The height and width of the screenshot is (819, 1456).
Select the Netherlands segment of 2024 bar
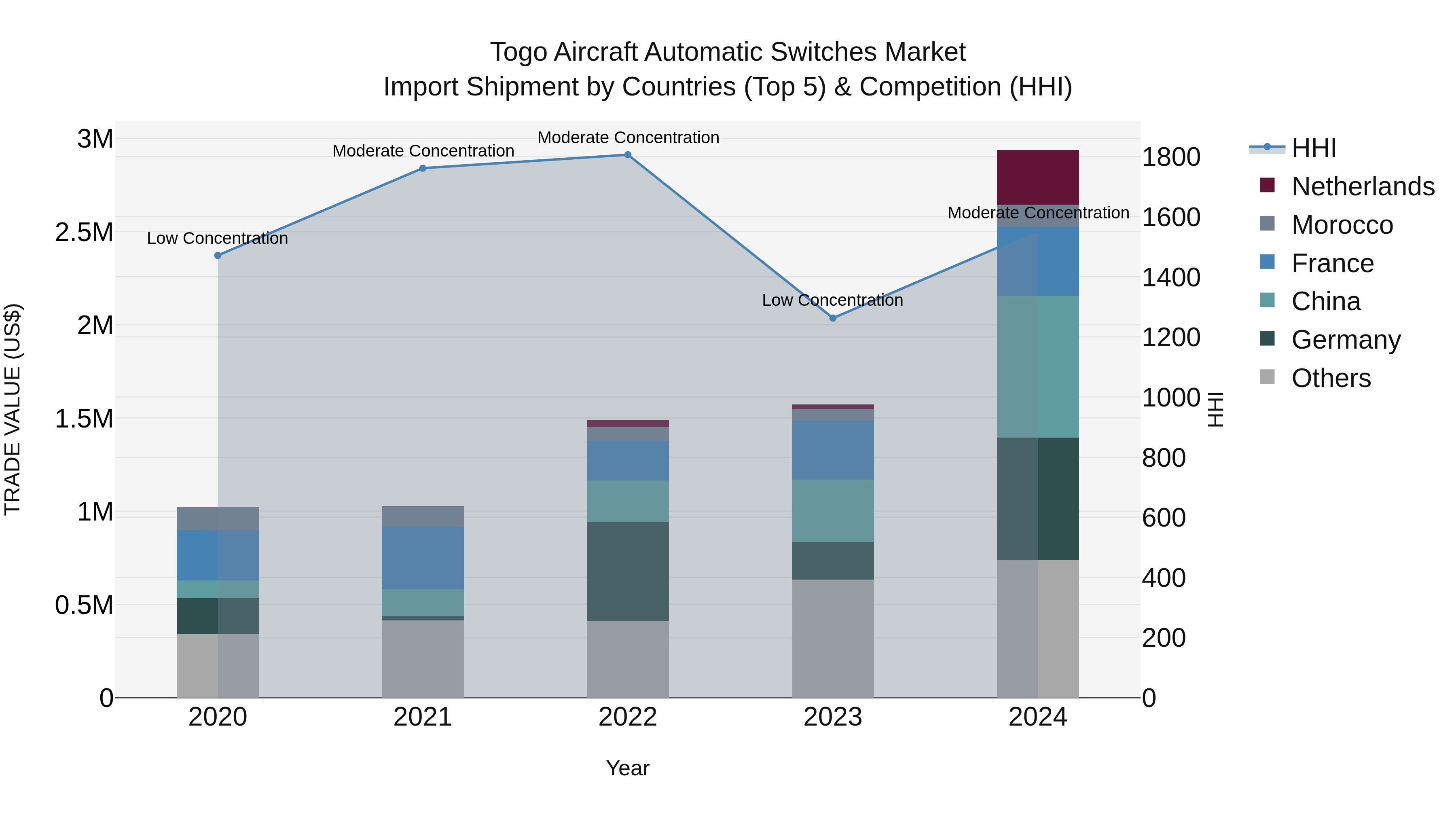[x=1038, y=178]
